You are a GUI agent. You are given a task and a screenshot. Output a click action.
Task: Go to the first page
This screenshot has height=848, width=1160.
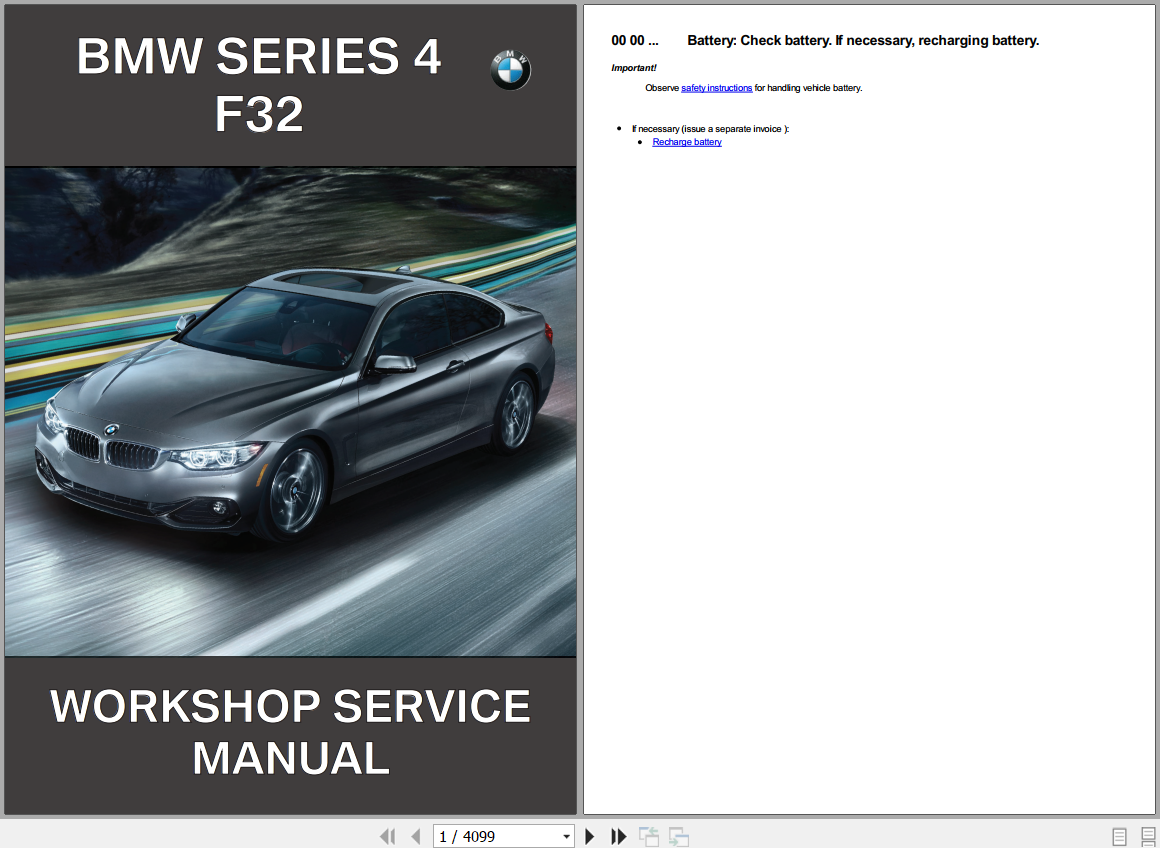click(x=388, y=836)
